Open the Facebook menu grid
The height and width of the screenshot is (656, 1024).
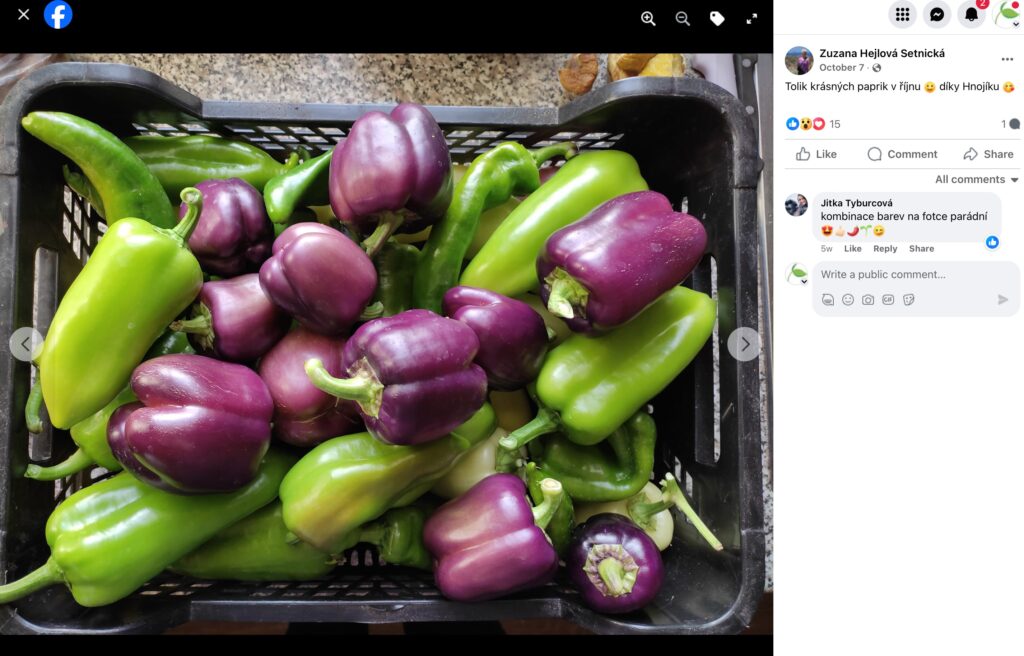click(x=902, y=14)
